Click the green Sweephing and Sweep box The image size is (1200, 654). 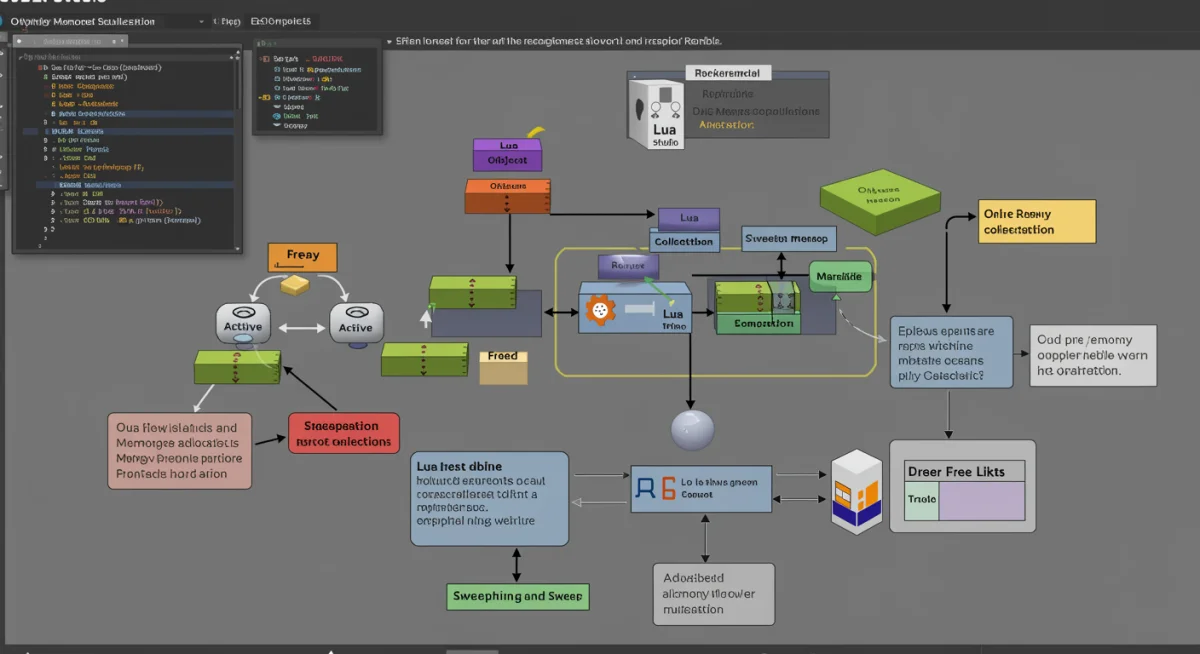pyautogui.click(x=516, y=596)
